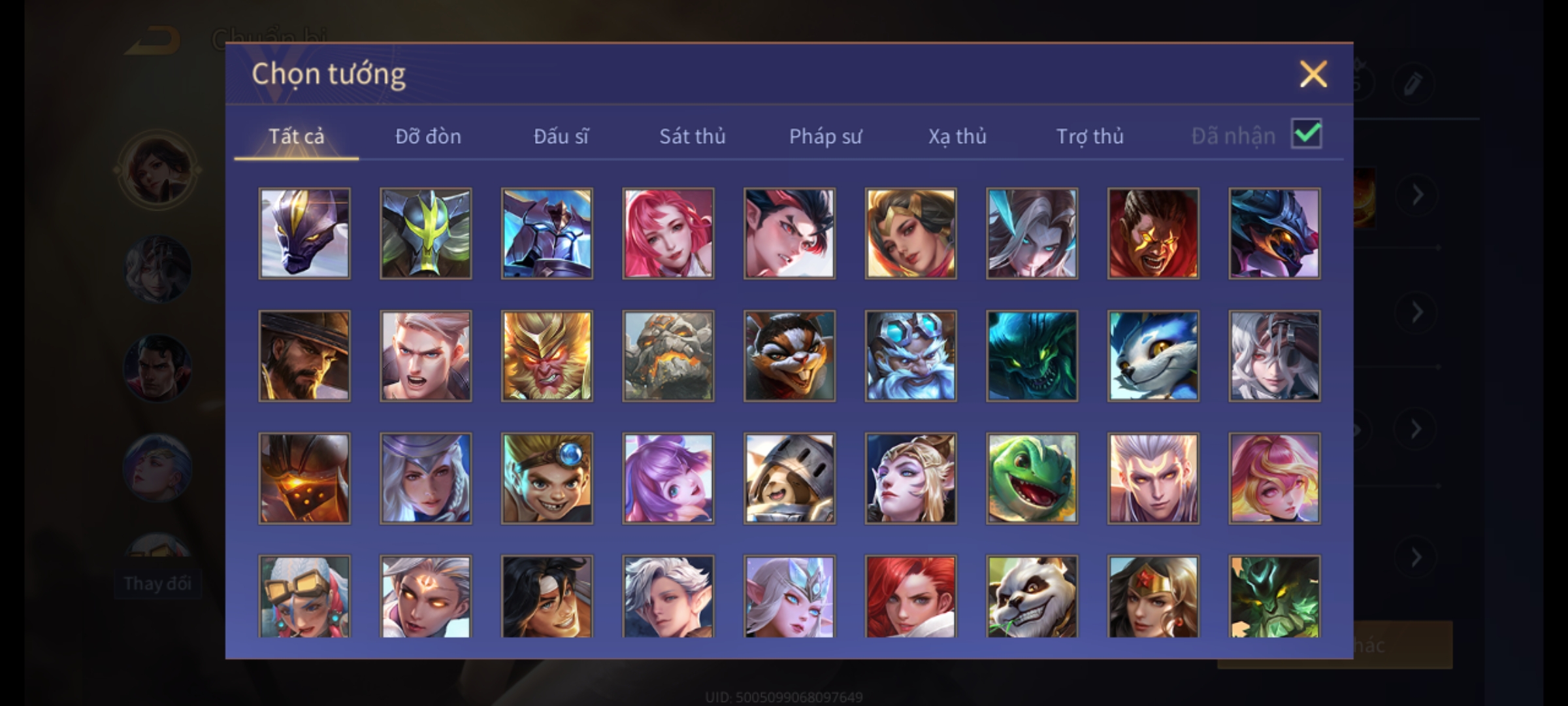Pick the golden monkey king hero
This screenshot has width=1568, height=706.
(x=547, y=356)
